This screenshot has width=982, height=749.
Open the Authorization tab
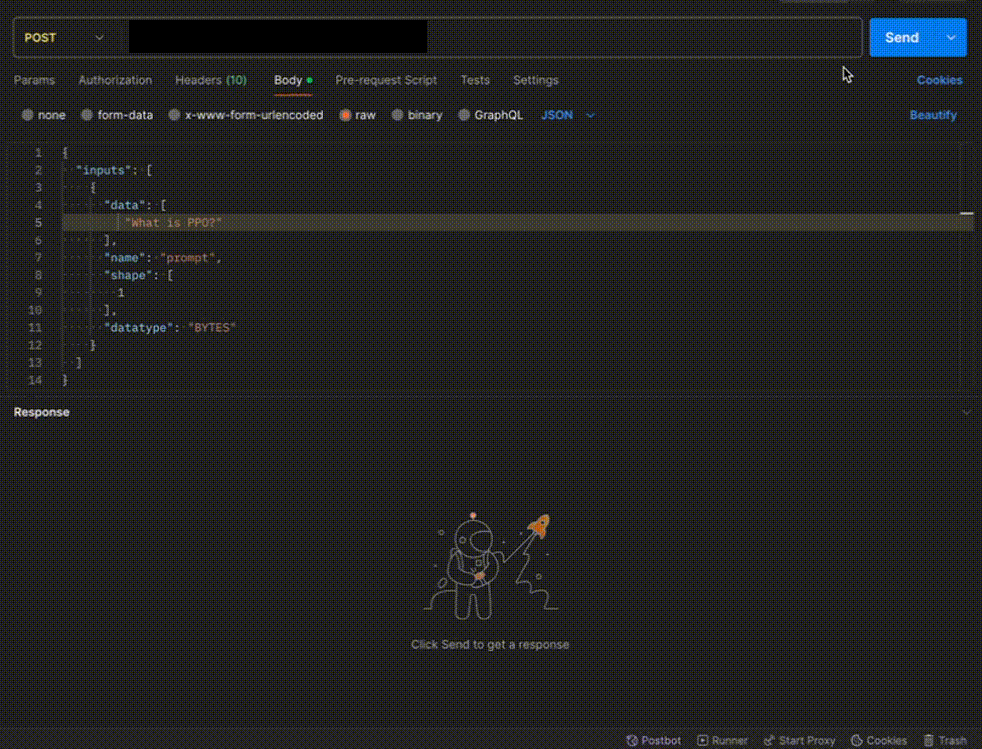115,80
